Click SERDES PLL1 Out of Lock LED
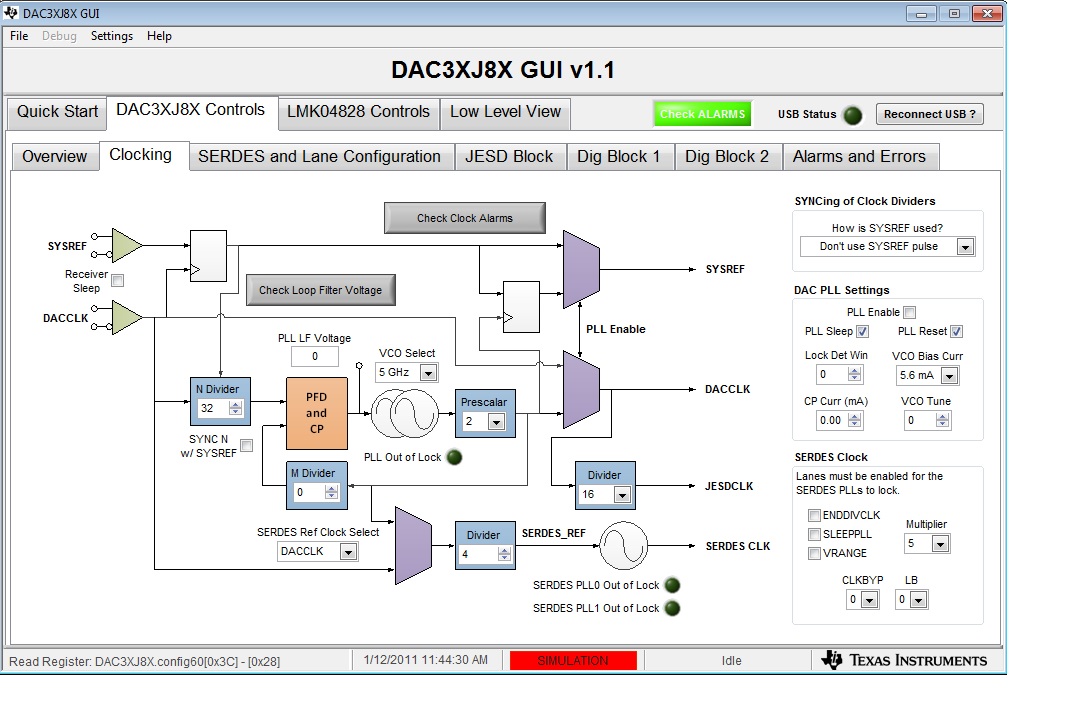The image size is (1076, 718). click(672, 608)
